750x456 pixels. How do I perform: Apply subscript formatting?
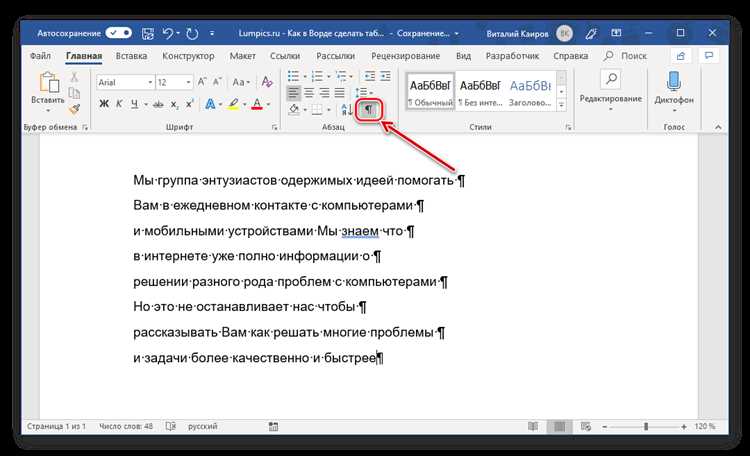tap(175, 104)
